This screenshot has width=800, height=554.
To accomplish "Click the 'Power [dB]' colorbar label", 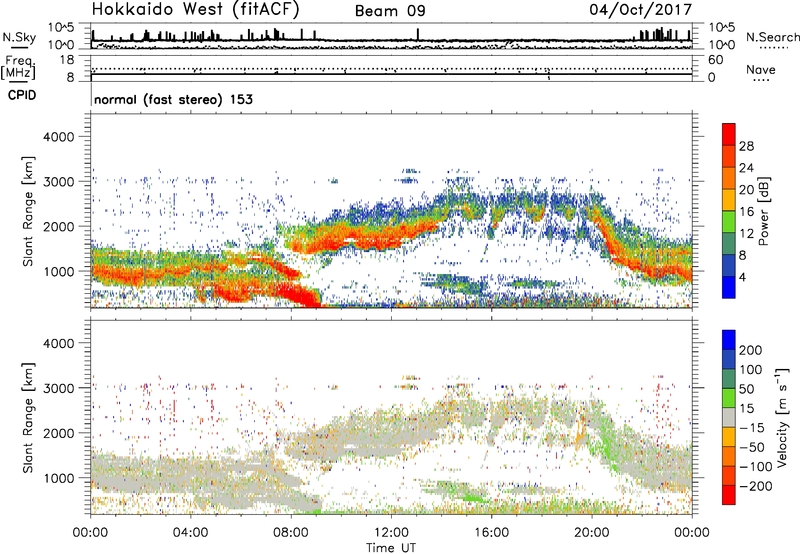I will (764, 211).
